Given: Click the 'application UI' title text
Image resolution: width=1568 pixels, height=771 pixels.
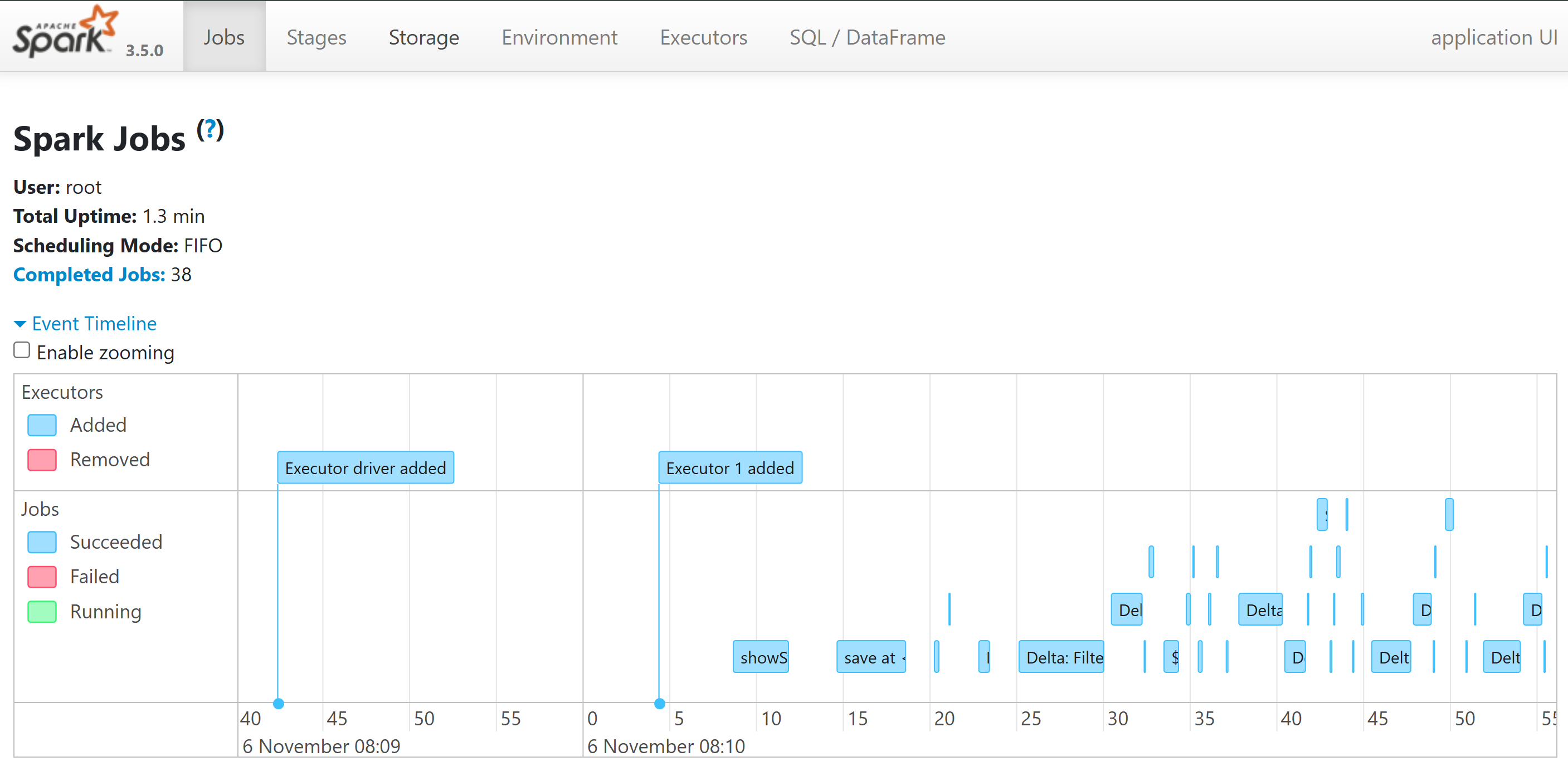Looking at the screenshot, I should pyautogui.click(x=1494, y=37).
